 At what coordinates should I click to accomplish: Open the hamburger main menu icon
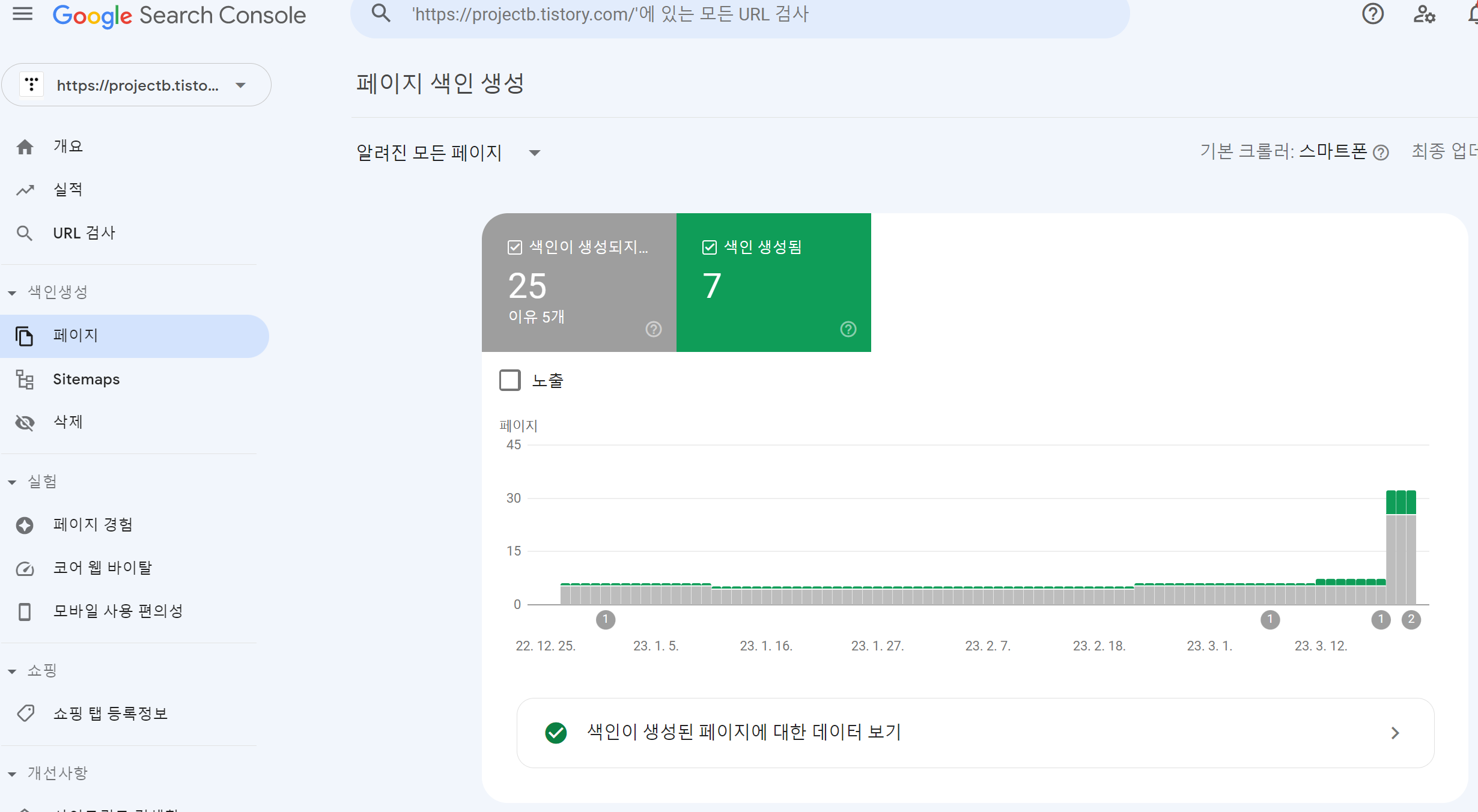click(23, 14)
